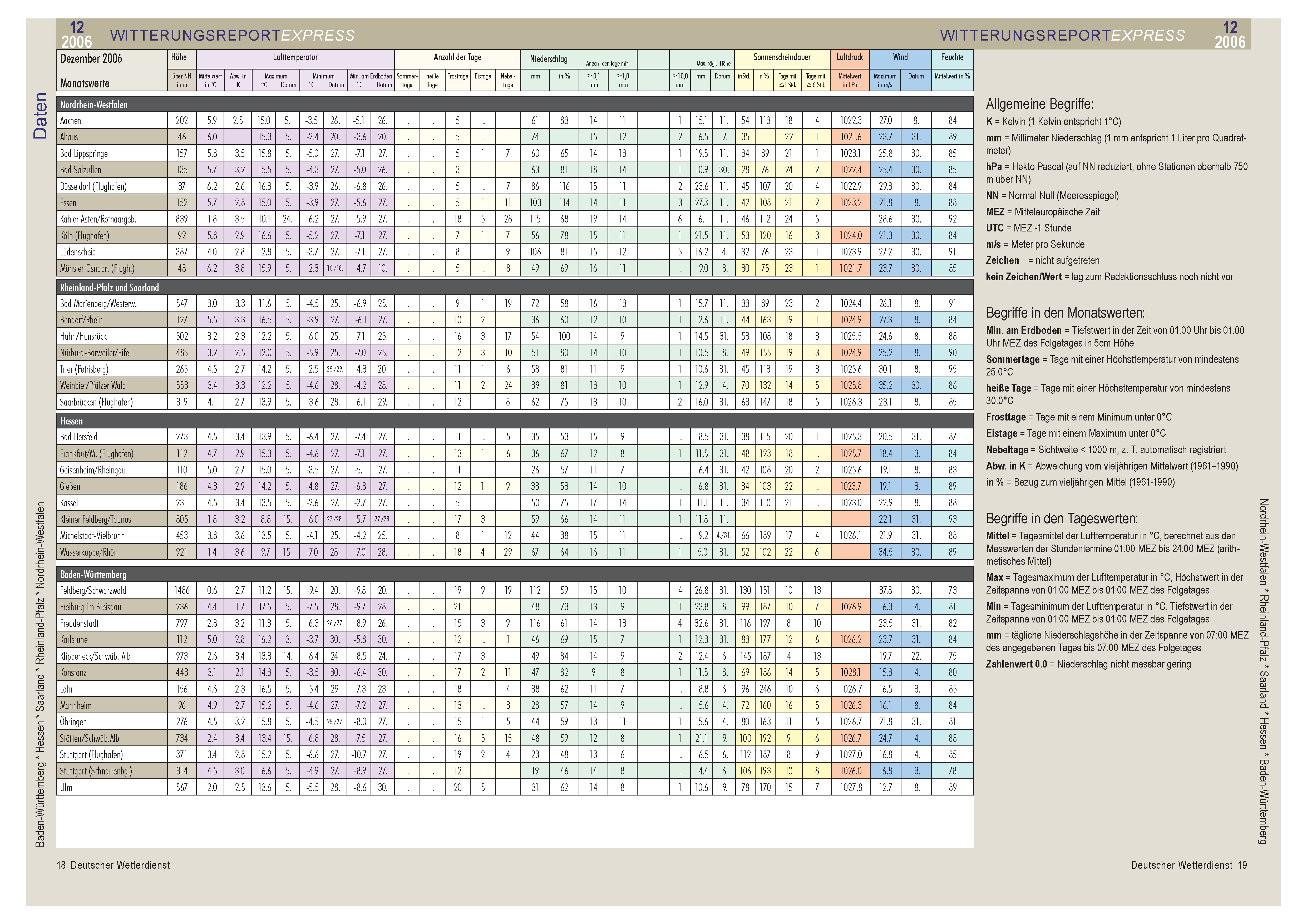Click the station name 'Bad Marienberg/Westerw.'
Viewport: 1307px width, 924px height.
(x=98, y=303)
